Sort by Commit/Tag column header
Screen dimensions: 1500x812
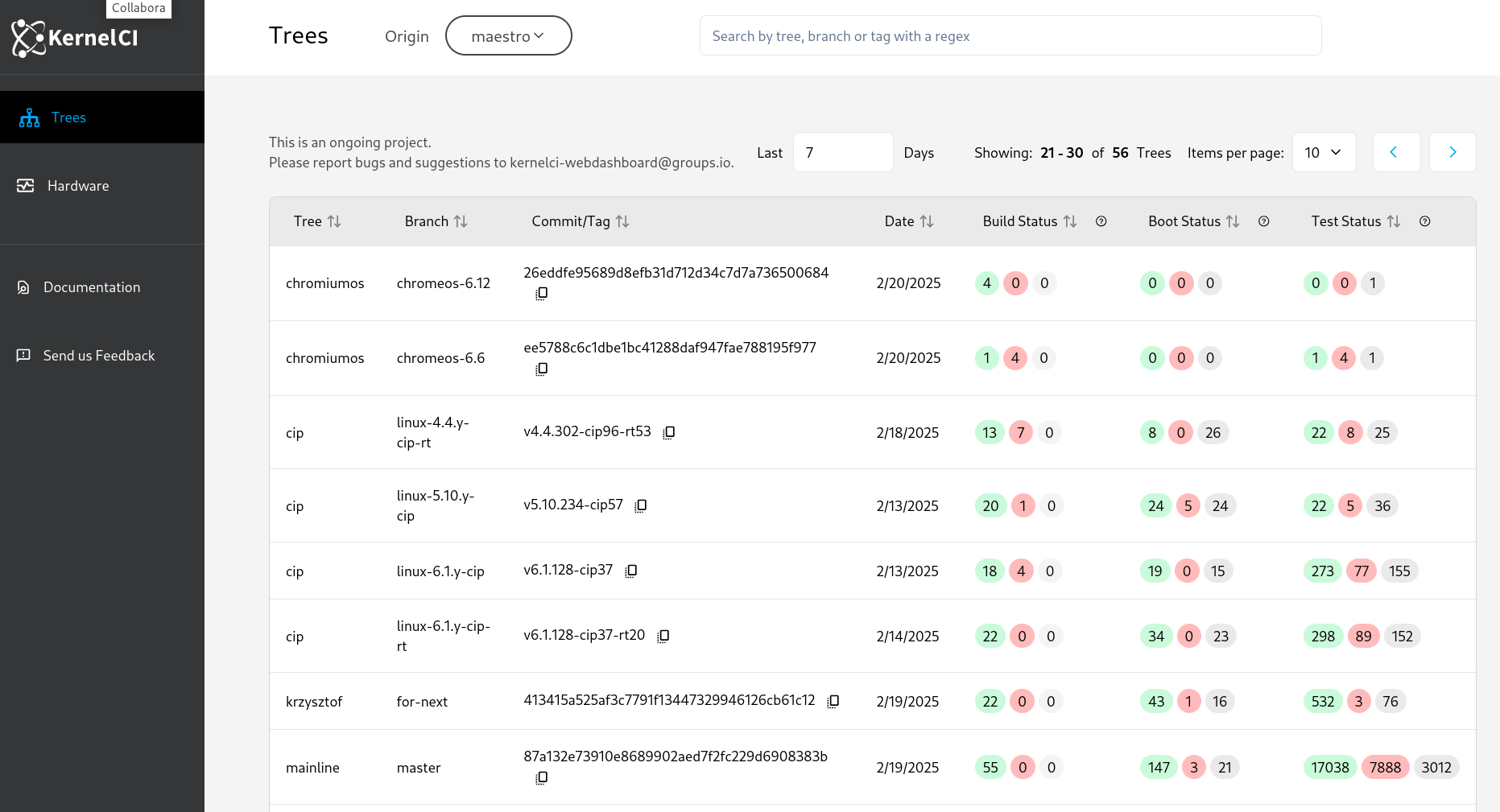pos(622,221)
